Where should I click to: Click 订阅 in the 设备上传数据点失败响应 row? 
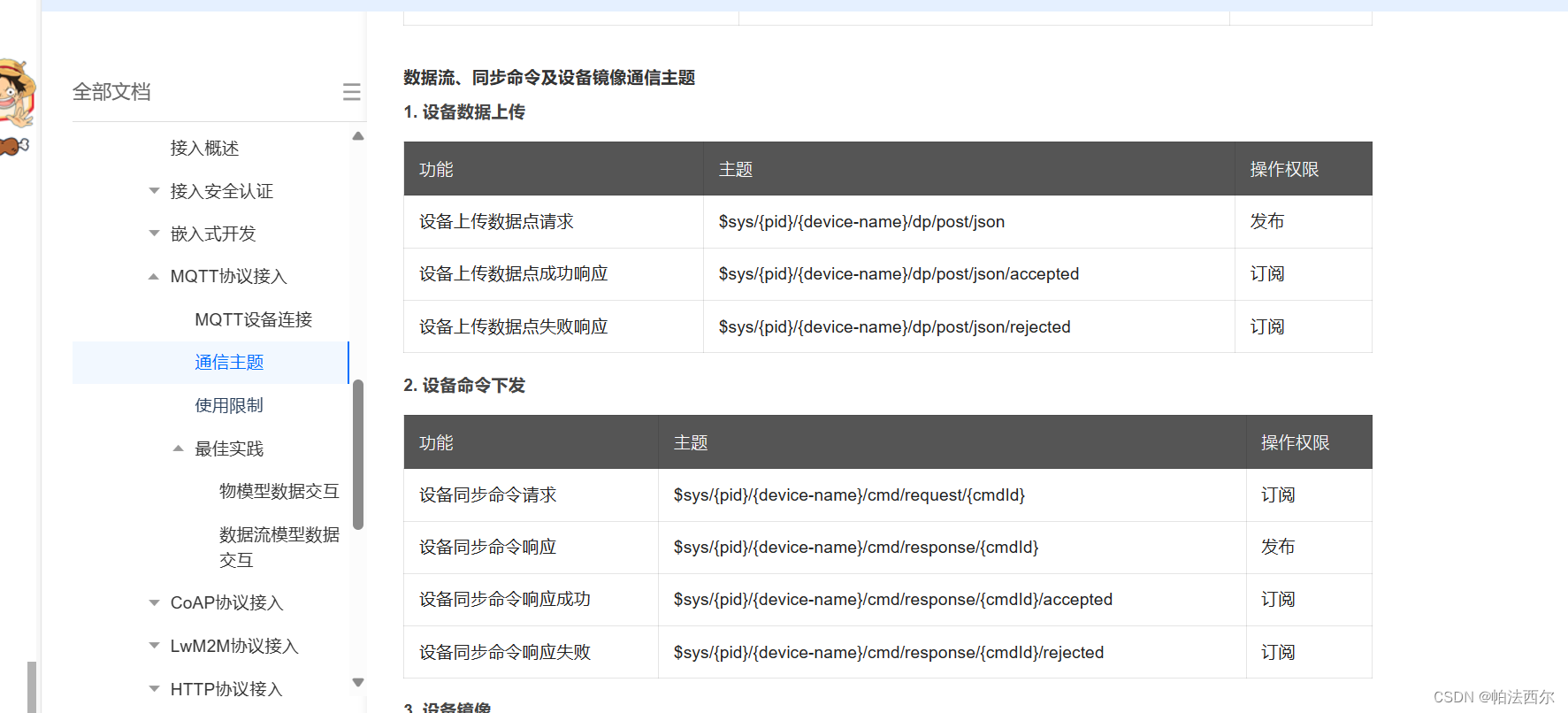coord(1267,326)
